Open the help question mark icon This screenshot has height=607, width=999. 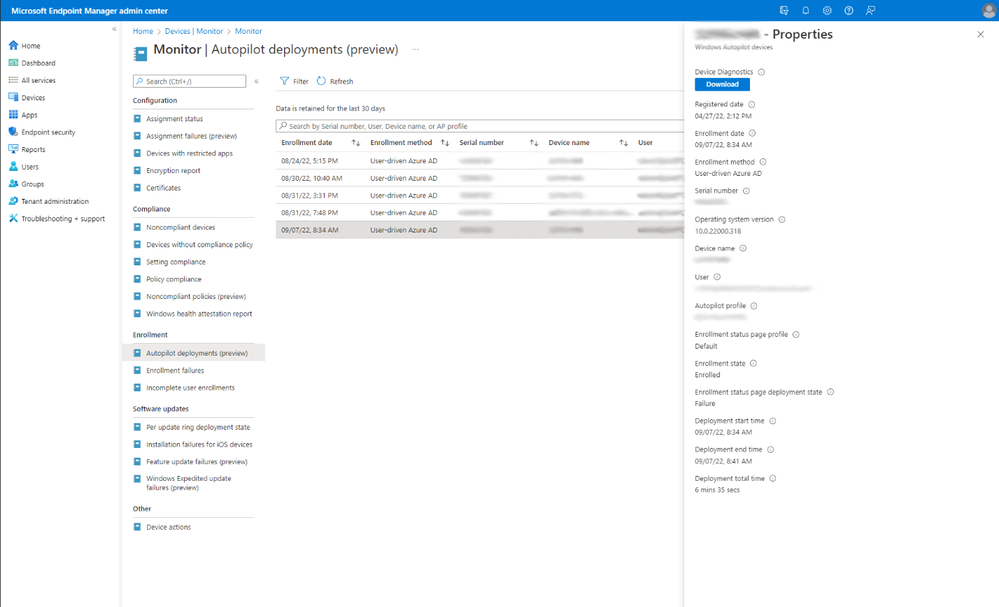[849, 10]
